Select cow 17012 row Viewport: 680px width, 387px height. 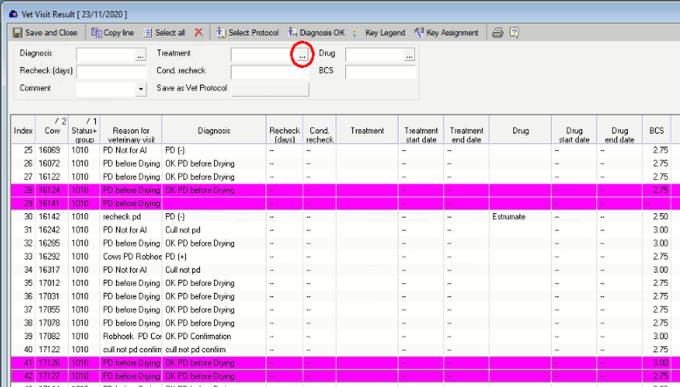345,283
